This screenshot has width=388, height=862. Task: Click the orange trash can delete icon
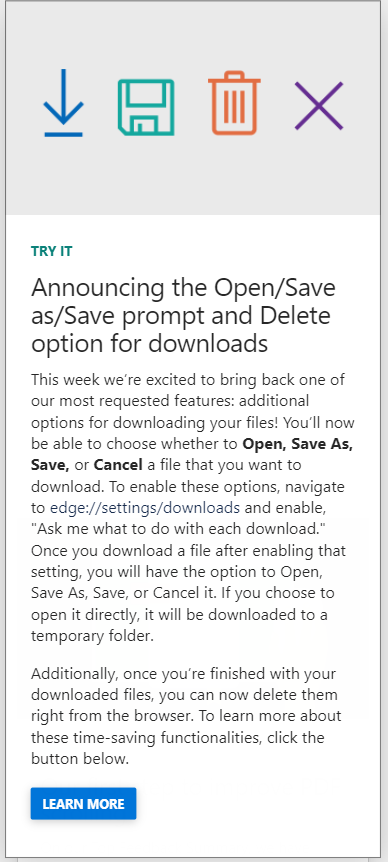[x=234, y=103]
